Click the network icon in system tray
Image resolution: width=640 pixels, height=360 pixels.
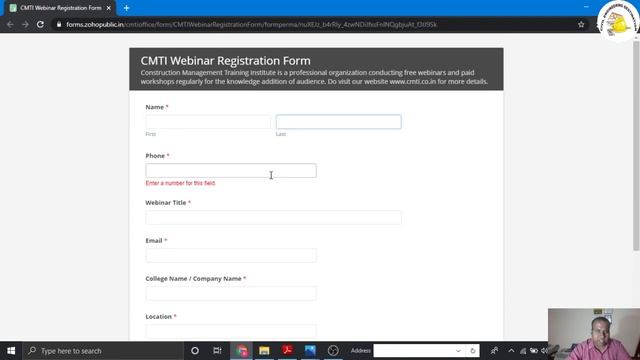[523, 351]
